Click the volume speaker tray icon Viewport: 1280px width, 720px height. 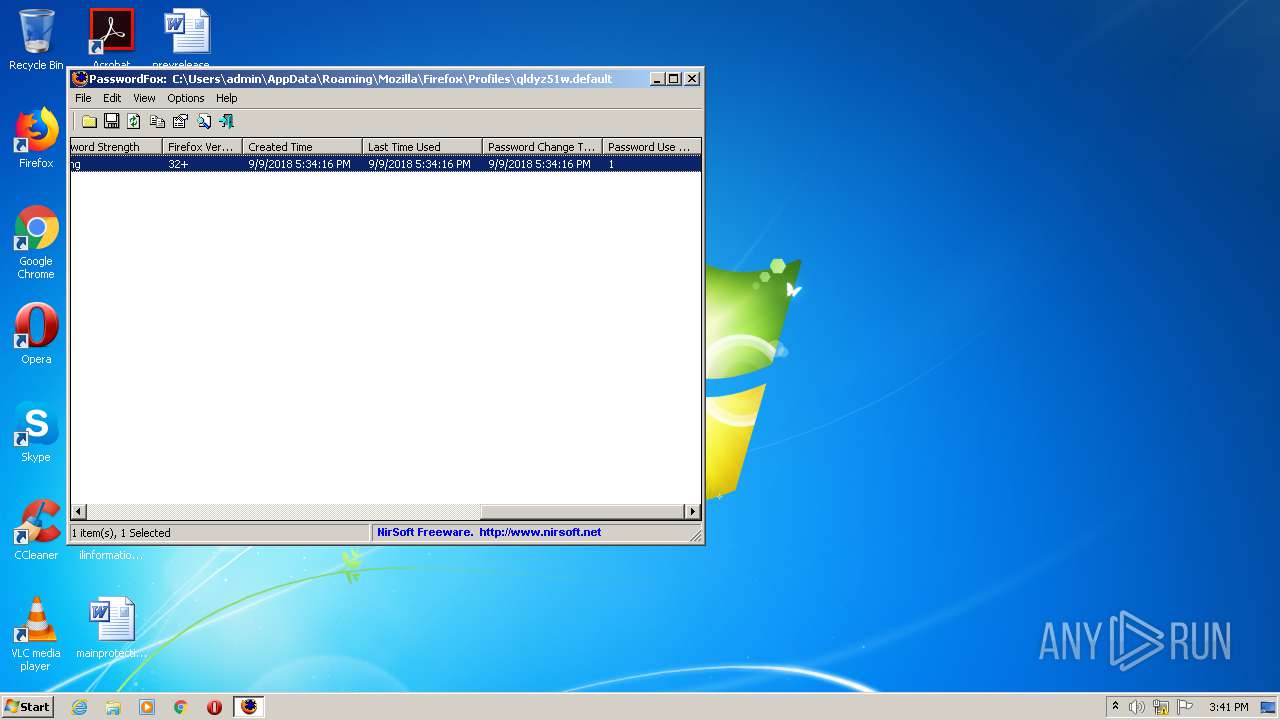[1137, 707]
